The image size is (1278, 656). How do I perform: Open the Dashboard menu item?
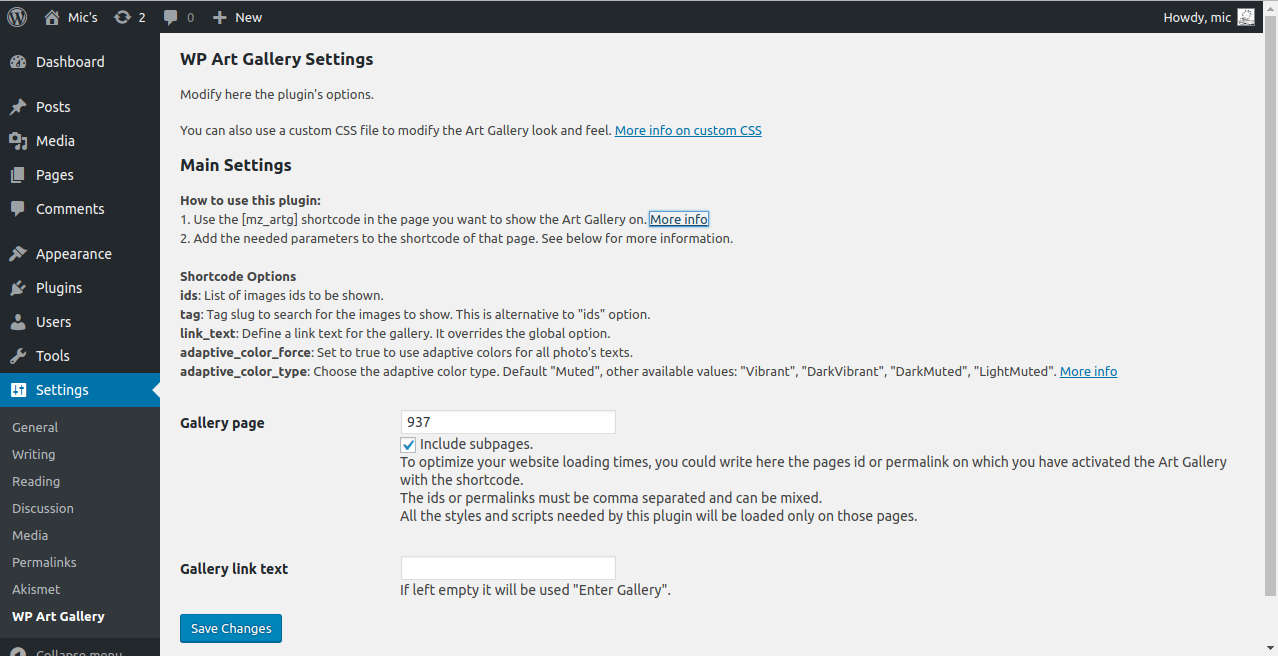70,62
